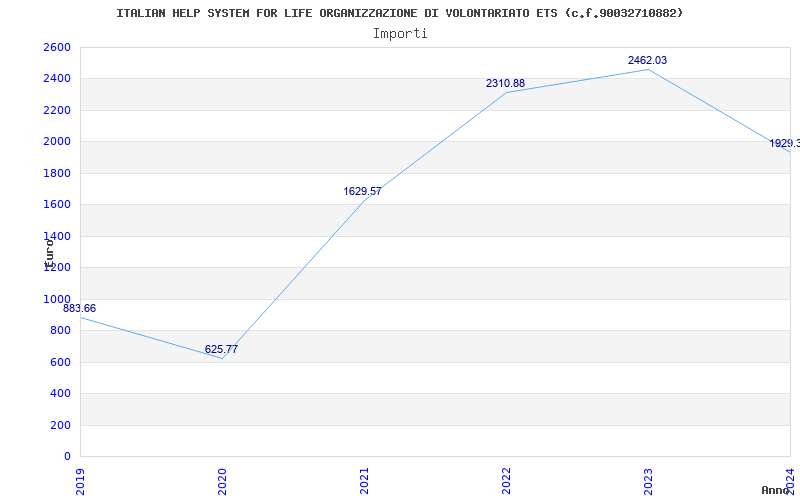This screenshot has width=800, height=500.
Task: Click the chart title with c.f.90032710882
Action: click(399, 13)
